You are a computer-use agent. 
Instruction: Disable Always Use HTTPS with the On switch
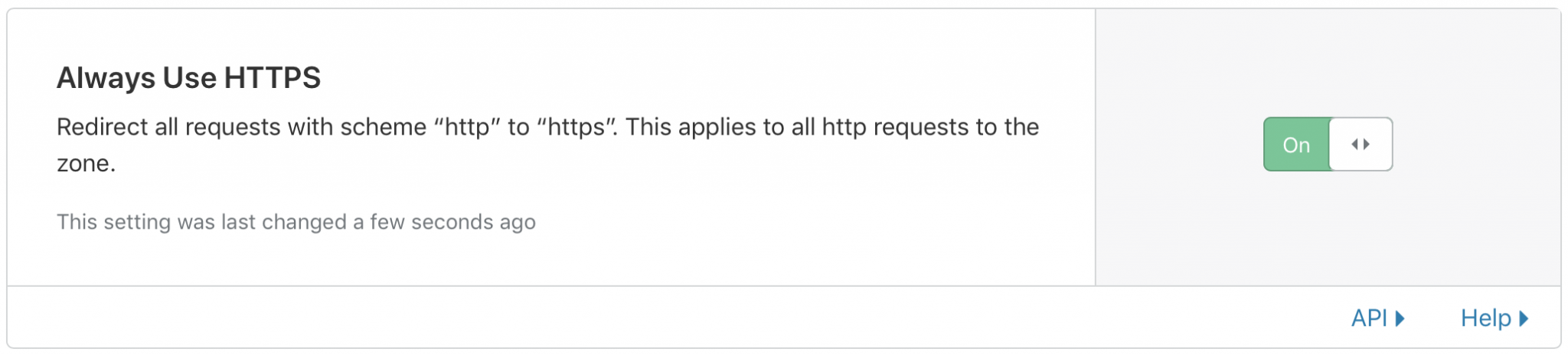[1328, 144]
